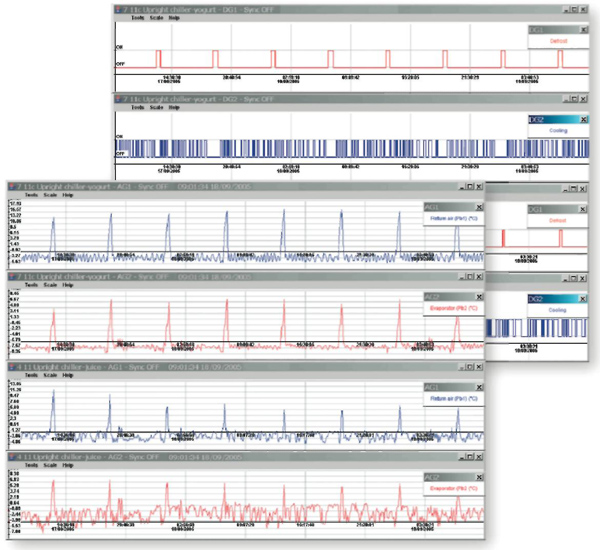Open Help menu in juice AG2 window
This screenshot has height=550, width=600.
(68, 463)
